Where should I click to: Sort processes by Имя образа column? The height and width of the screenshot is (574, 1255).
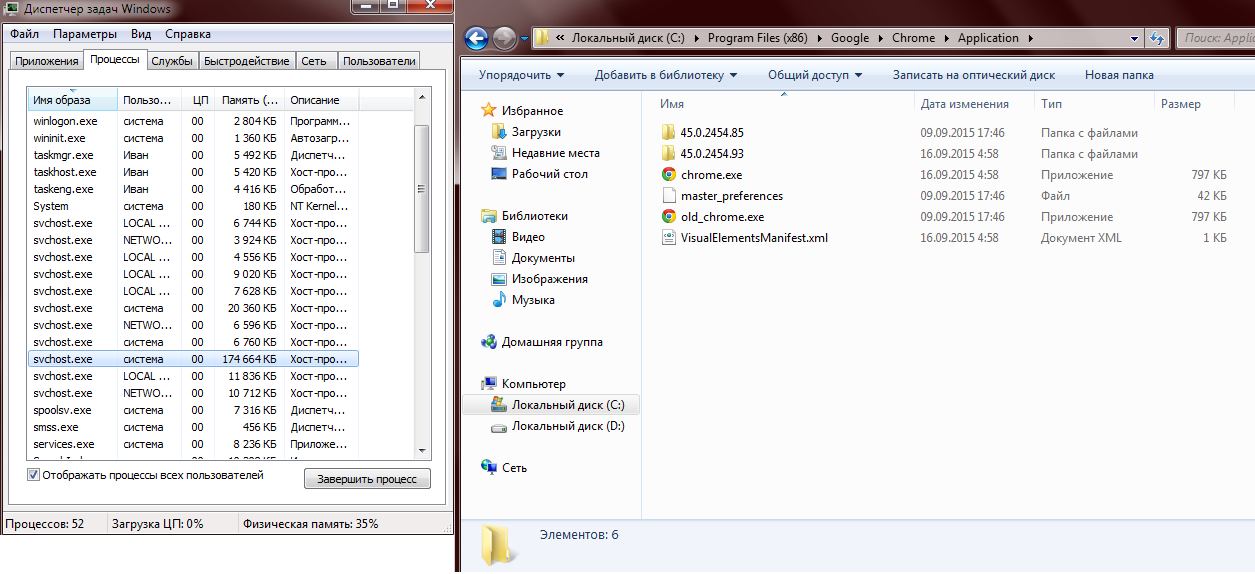click(x=73, y=100)
